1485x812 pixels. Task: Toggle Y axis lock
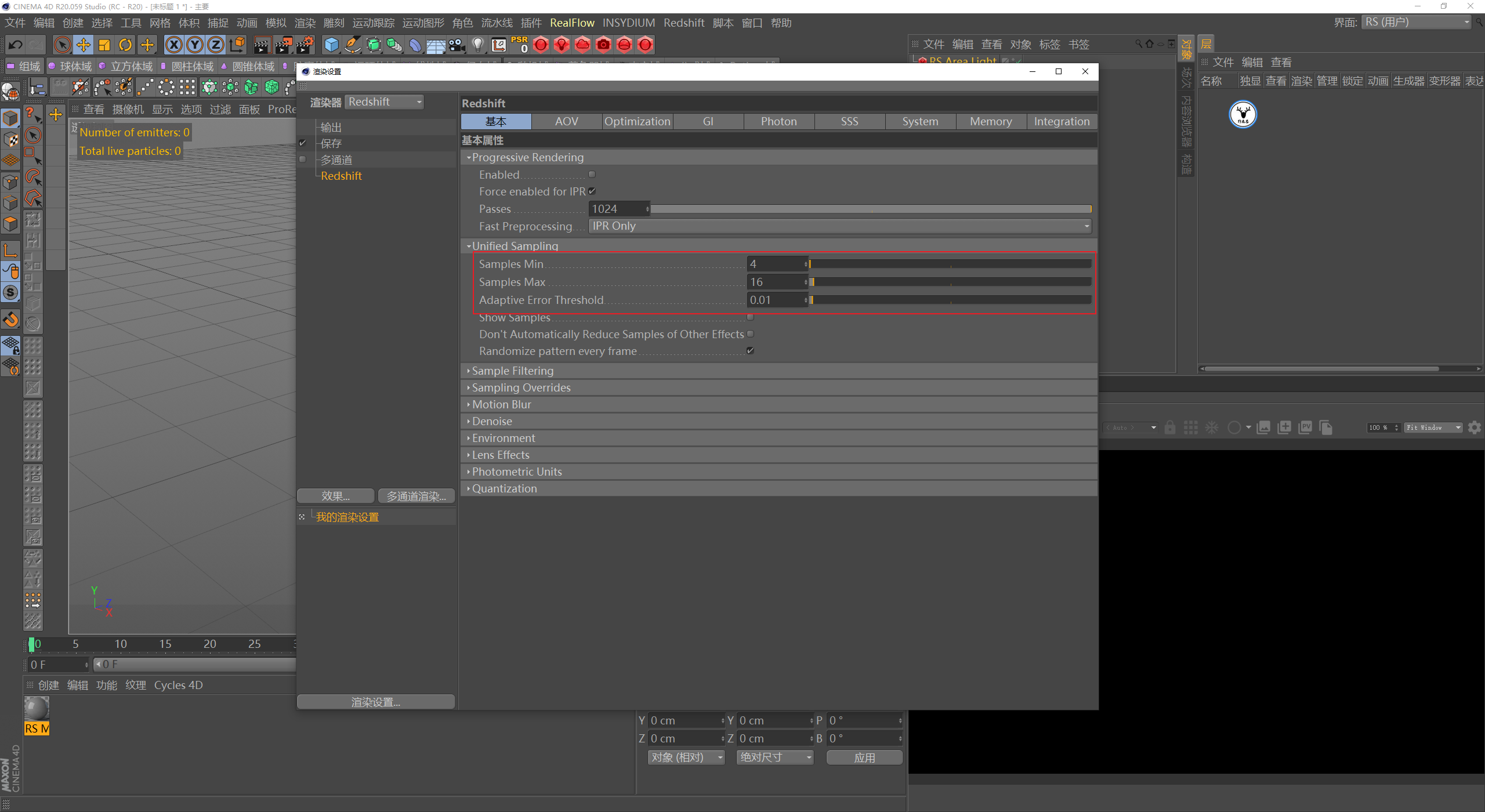195,45
